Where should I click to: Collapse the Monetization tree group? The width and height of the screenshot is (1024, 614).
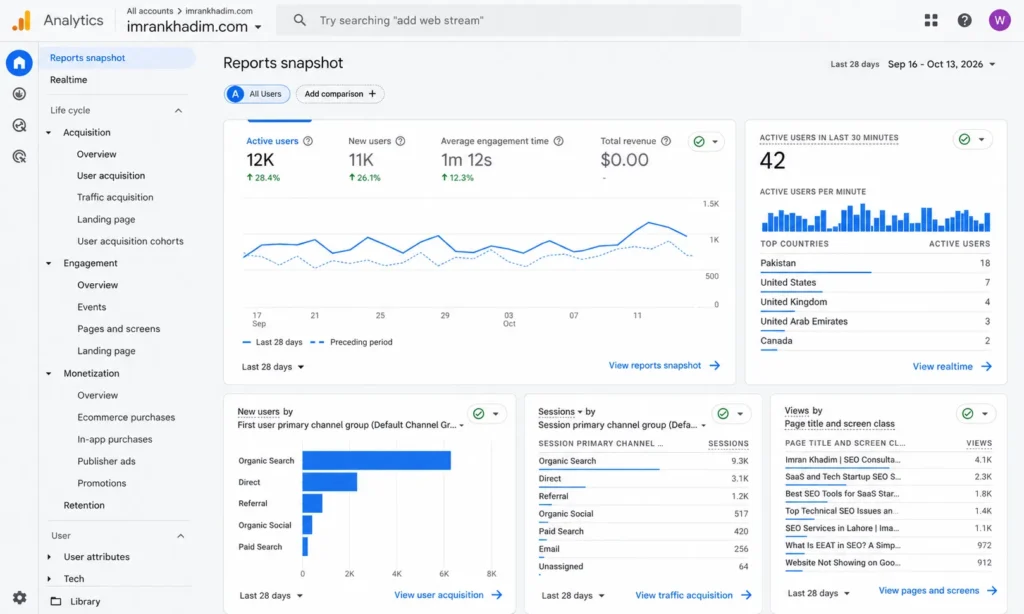tap(48, 374)
